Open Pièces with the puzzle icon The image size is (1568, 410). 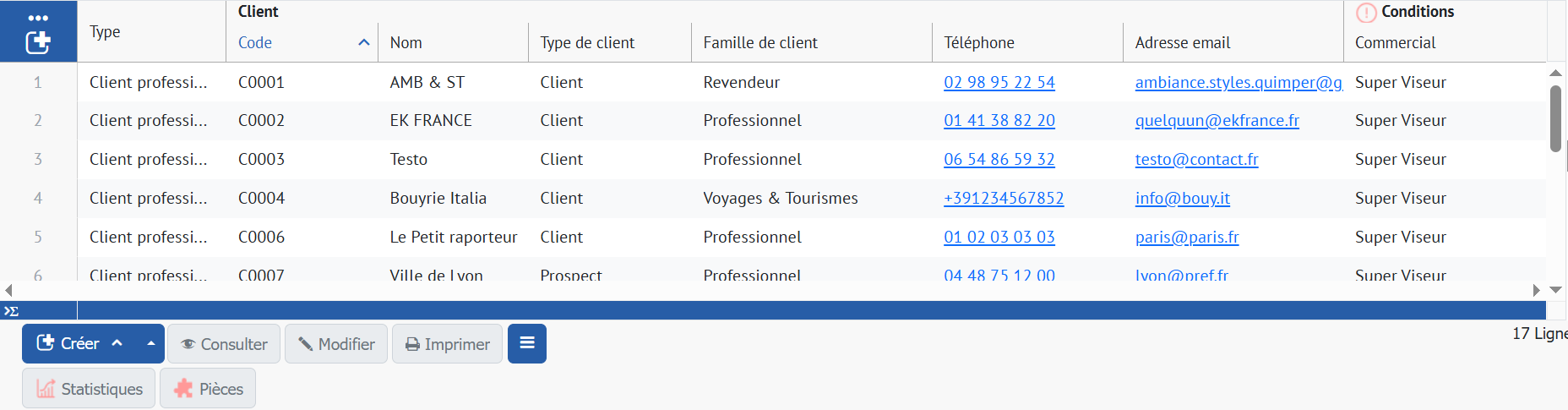click(x=208, y=389)
